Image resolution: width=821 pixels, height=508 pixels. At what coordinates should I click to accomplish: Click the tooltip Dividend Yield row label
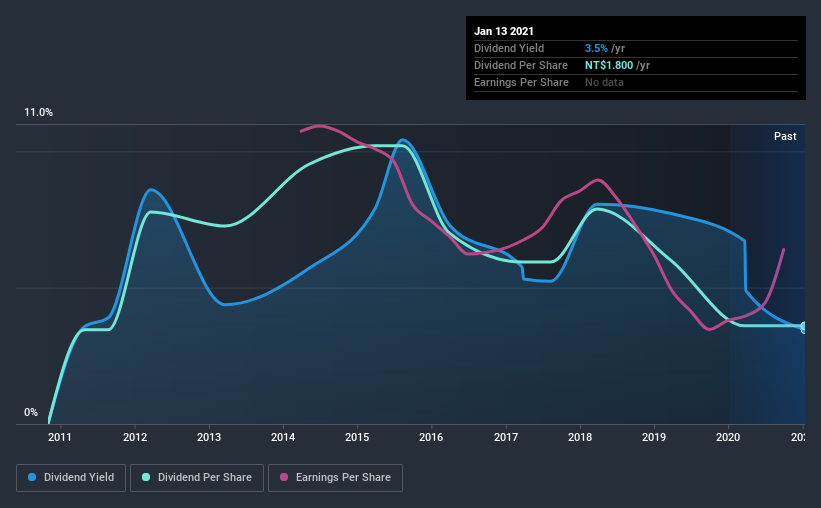(509, 48)
